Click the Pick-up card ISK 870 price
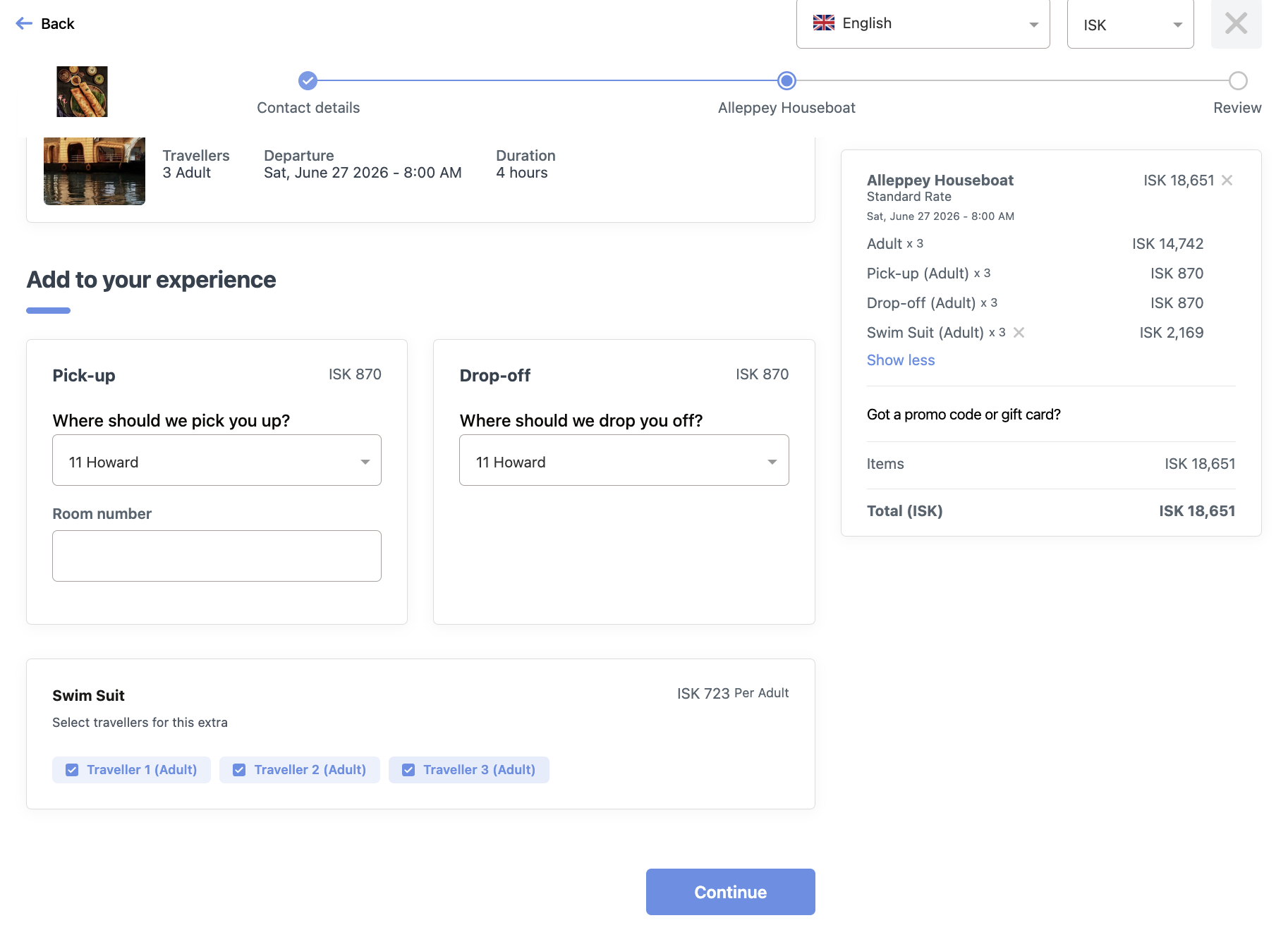Viewport: 1288px width, 949px height. [x=355, y=374]
